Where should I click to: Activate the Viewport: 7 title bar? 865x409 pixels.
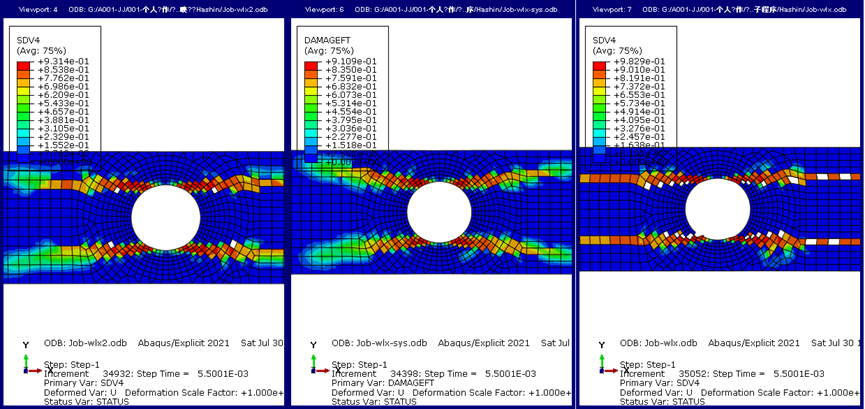click(720, 9)
